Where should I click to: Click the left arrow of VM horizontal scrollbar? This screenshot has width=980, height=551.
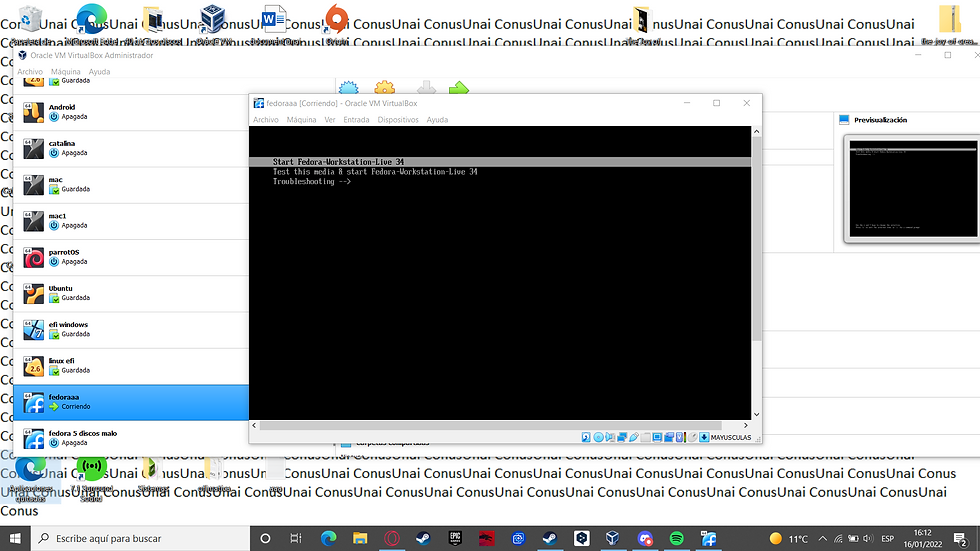pyautogui.click(x=254, y=425)
